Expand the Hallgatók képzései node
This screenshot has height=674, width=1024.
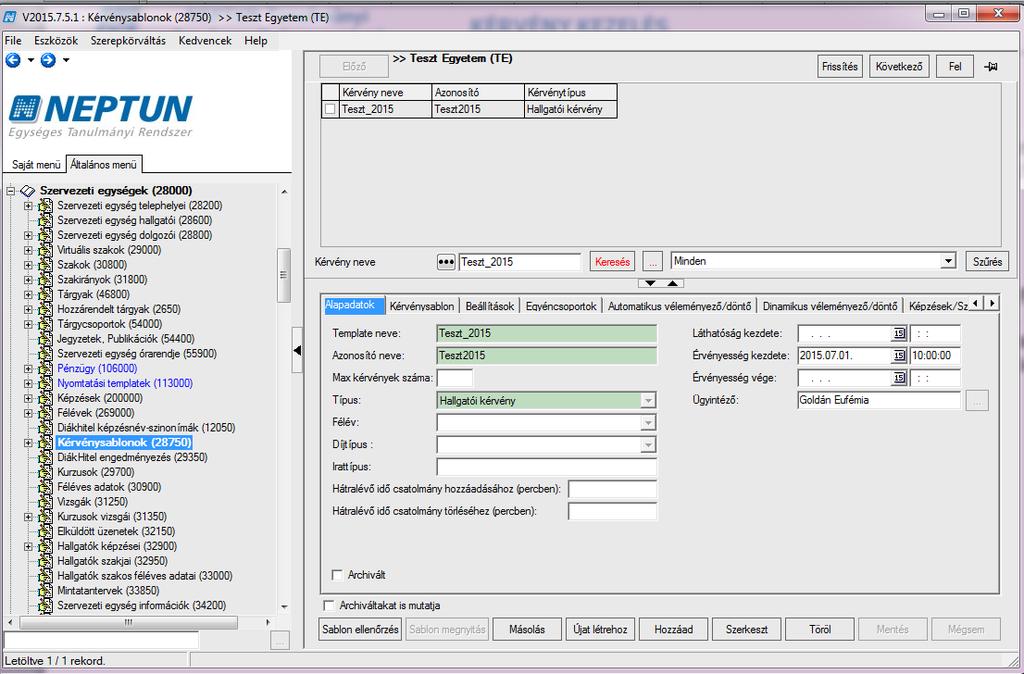28,547
